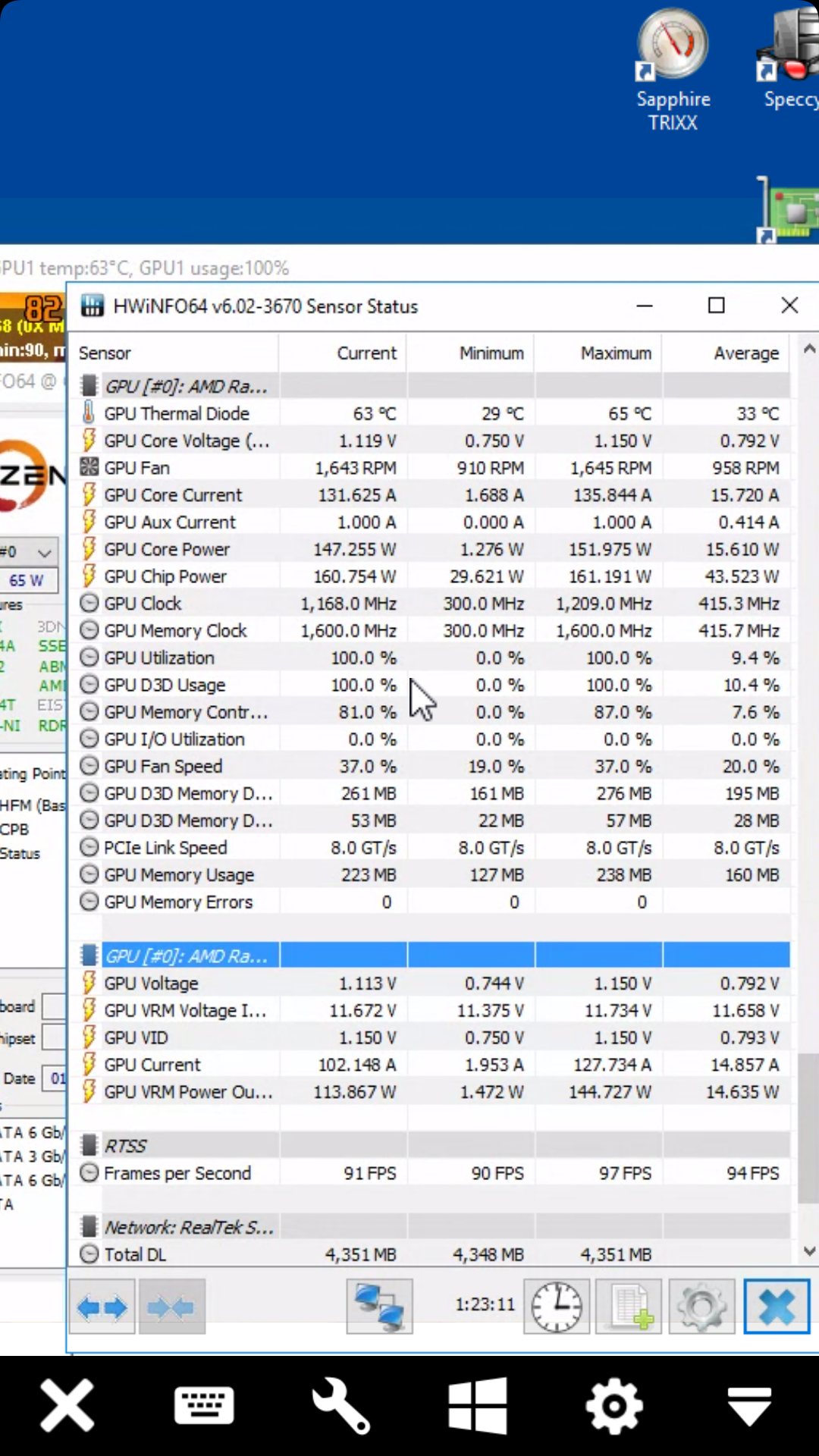Select the GPU Current row
The width and height of the screenshot is (819, 1456).
coord(430,1065)
